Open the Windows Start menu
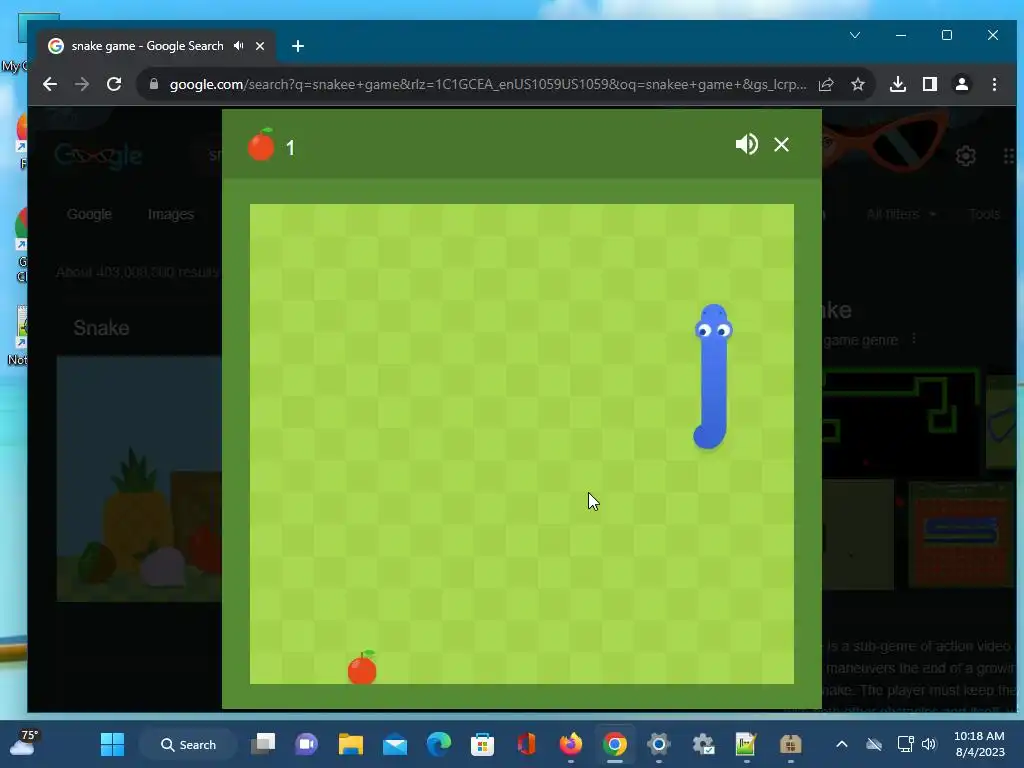 (112, 744)
